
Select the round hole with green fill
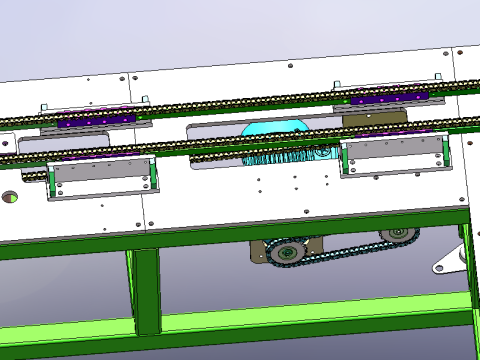point(10,197)
